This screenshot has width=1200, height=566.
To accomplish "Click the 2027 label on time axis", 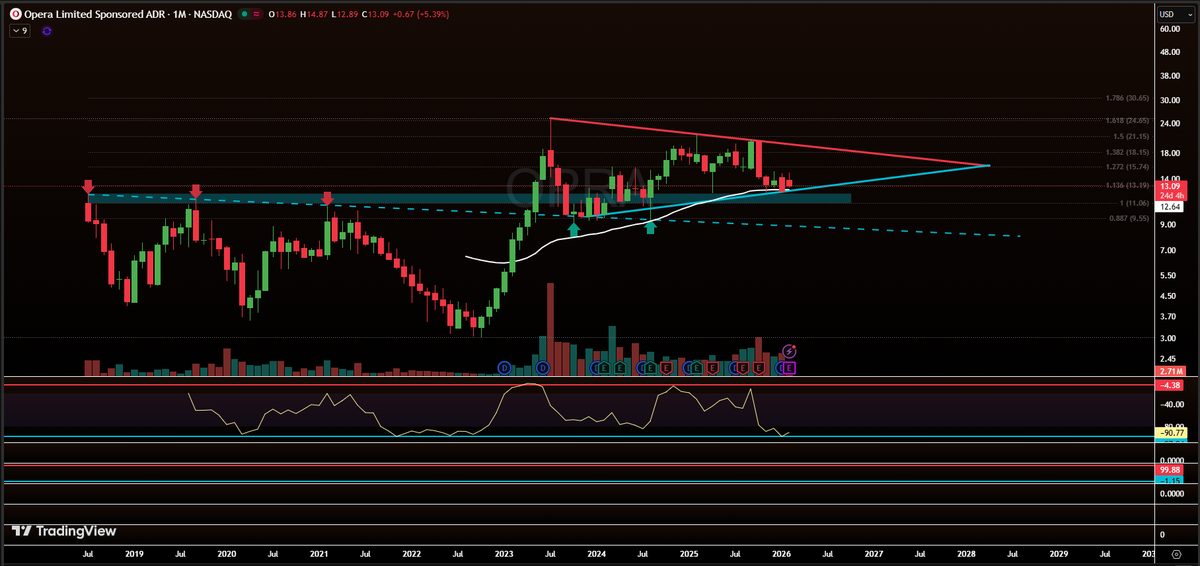I will pos(873,552).
